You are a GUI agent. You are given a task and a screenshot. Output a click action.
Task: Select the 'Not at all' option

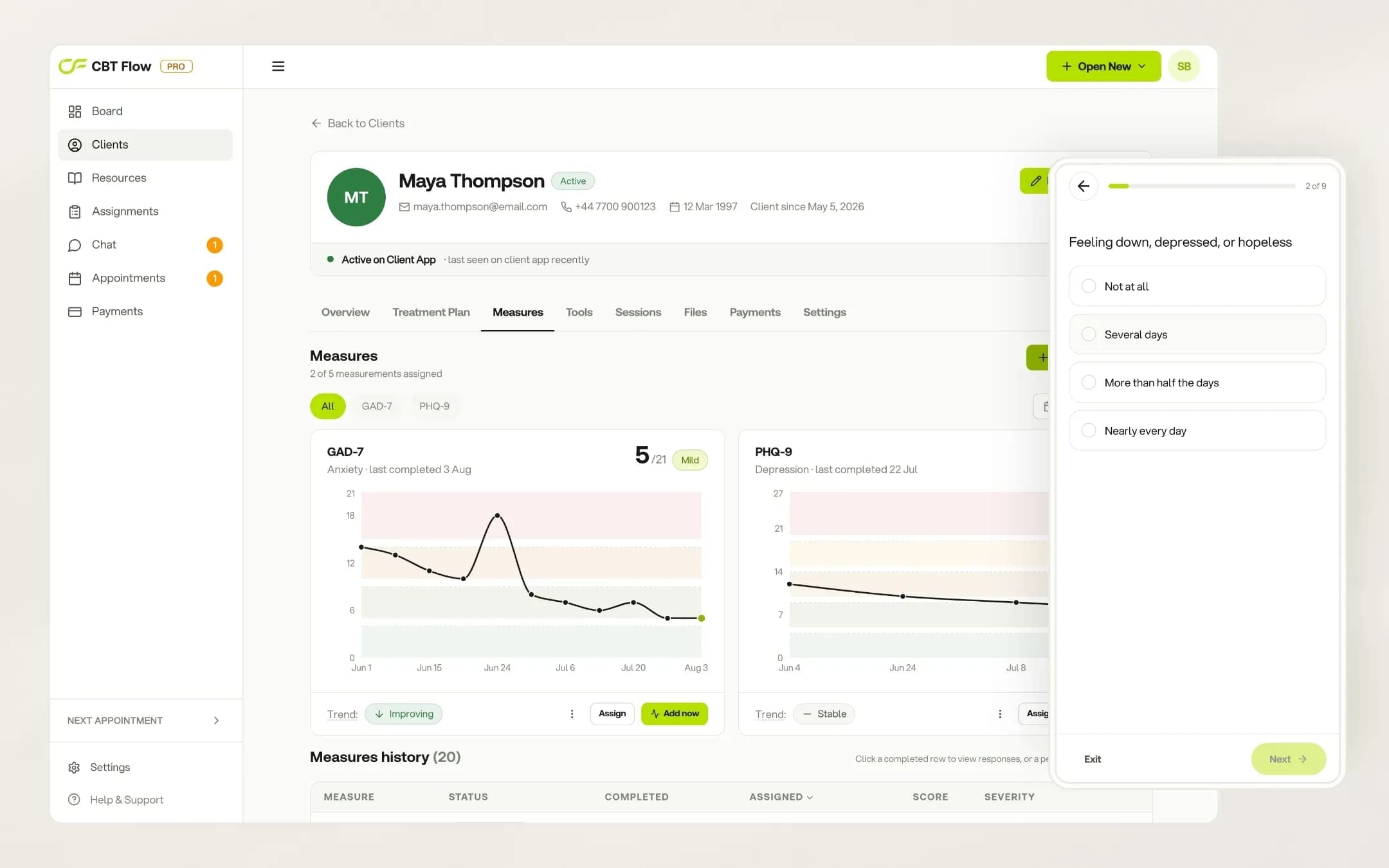[x=1197, y=286]
